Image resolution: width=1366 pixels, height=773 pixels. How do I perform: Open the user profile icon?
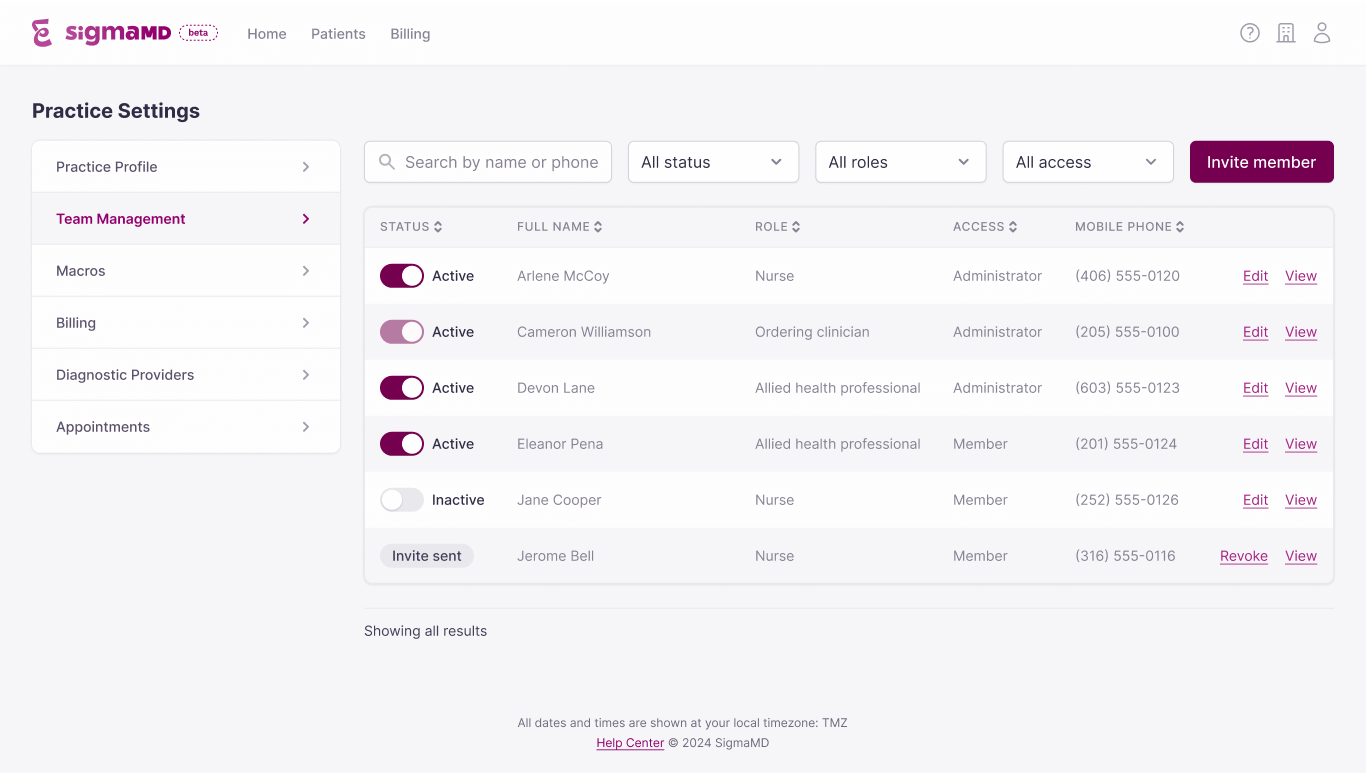pos(1322,32)
